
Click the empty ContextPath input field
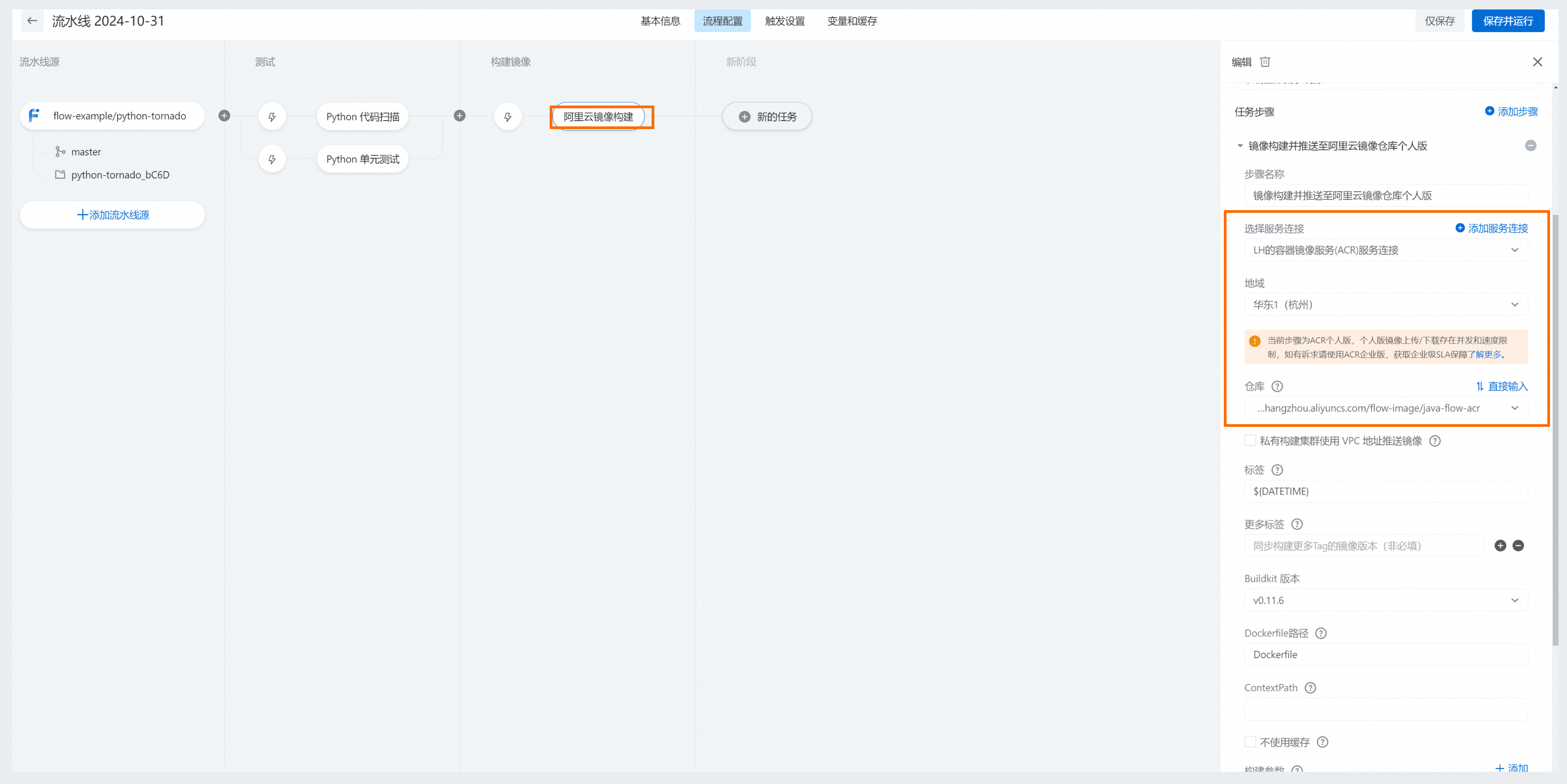click(1386, 709)
